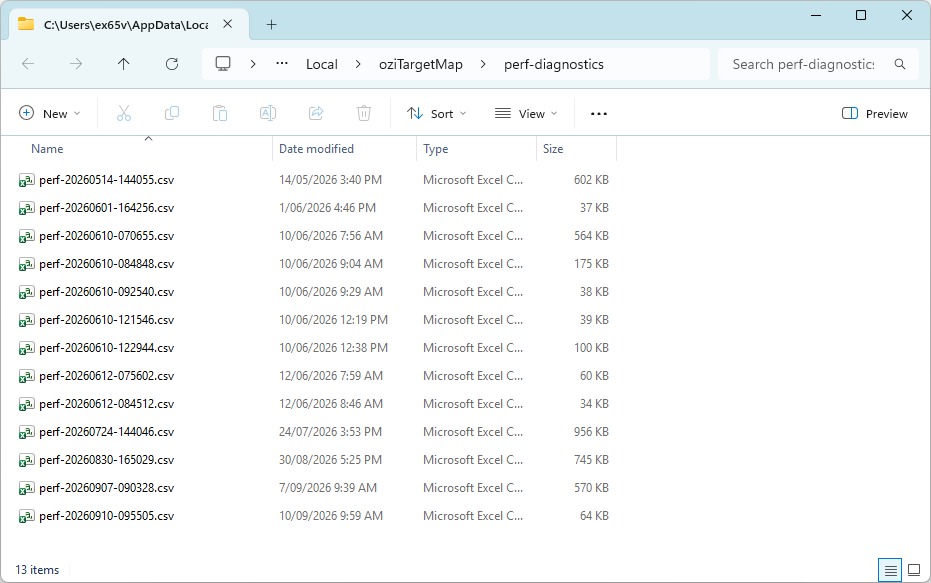Screen dimensions: 931x583
Task: Click icon of perf-20260830-165029.csv
Action: 26,460
